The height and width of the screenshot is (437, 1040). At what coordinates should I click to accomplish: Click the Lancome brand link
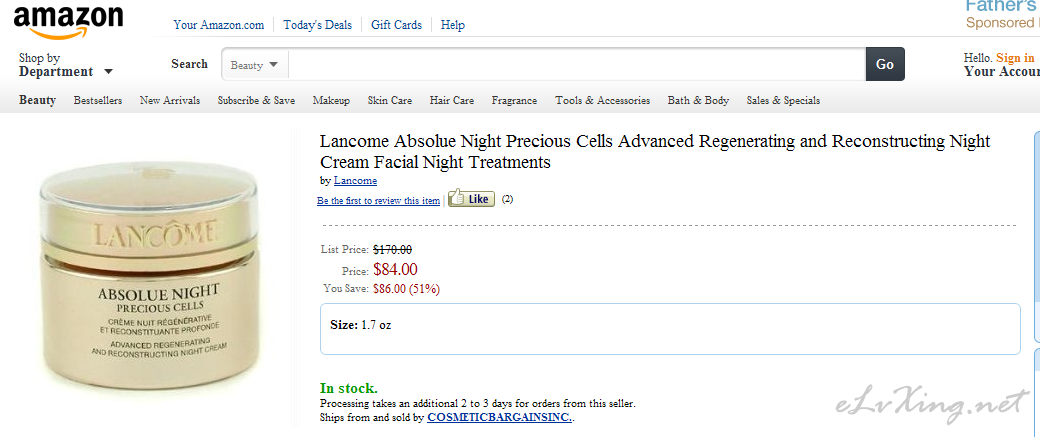coord(355,180)
